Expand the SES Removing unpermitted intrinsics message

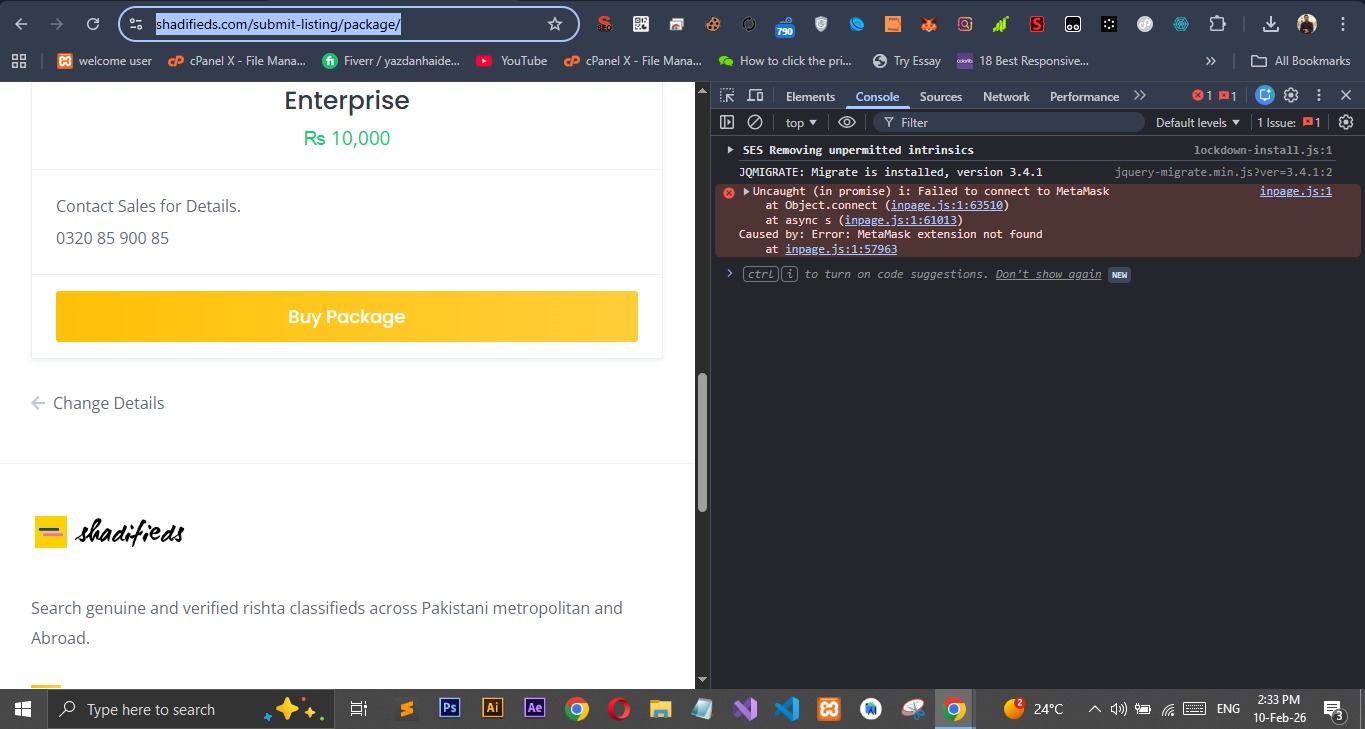point(730,150)
